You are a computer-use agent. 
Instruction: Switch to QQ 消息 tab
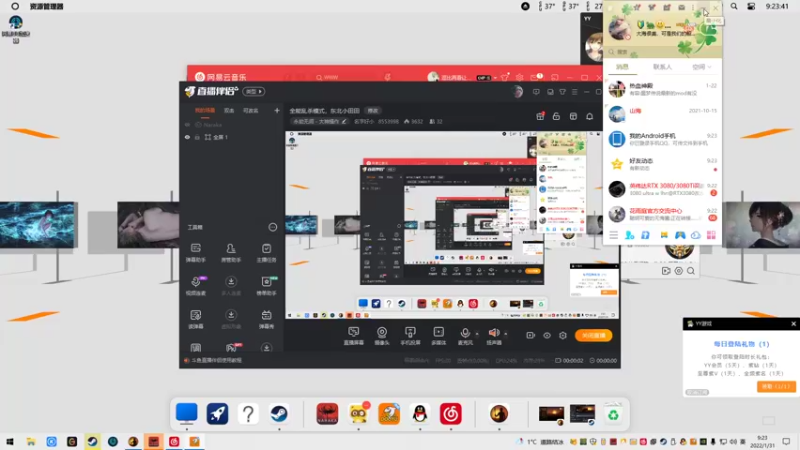[622, 67]
